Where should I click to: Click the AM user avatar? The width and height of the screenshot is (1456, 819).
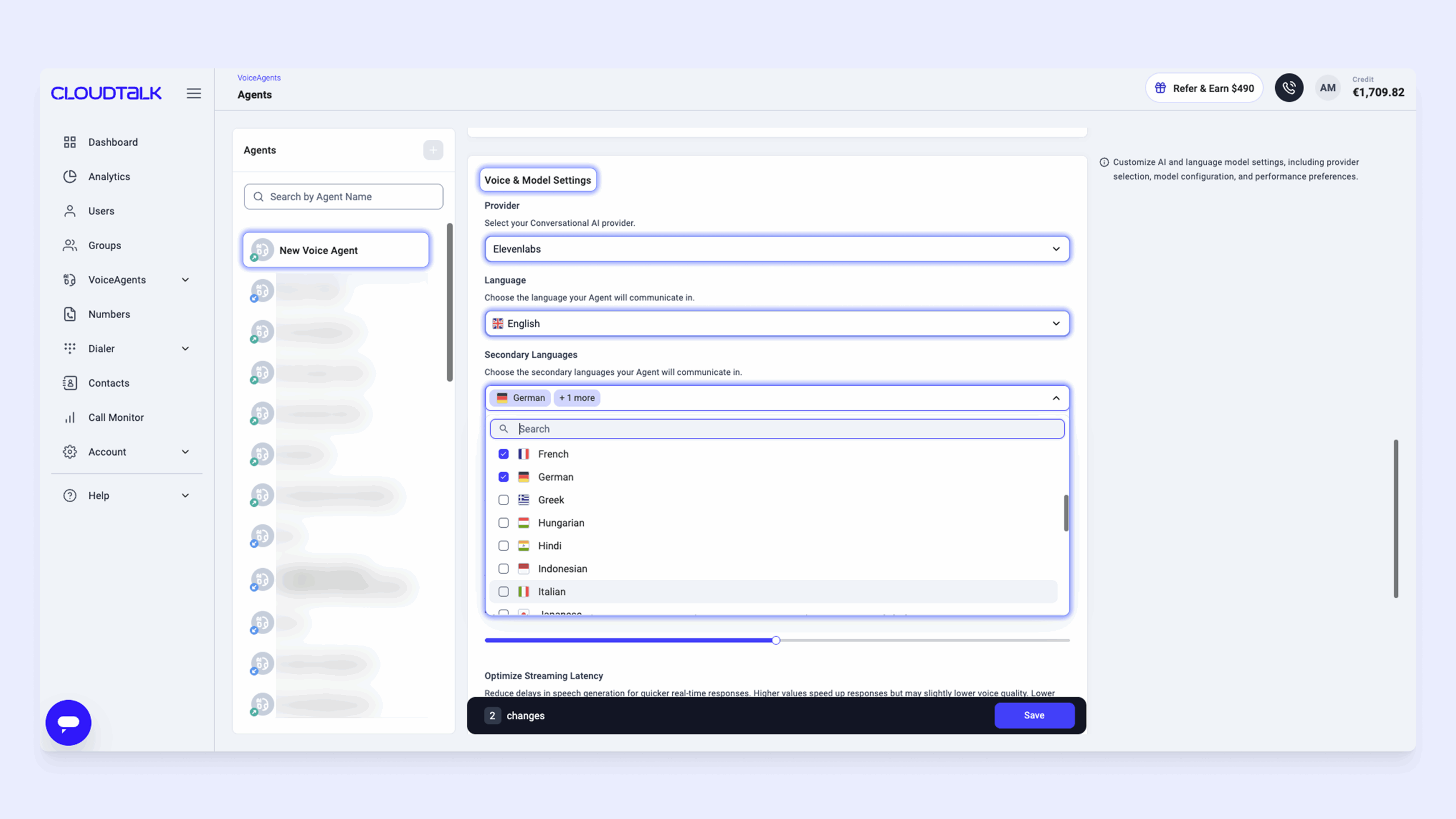click(x=1327, y=88)
